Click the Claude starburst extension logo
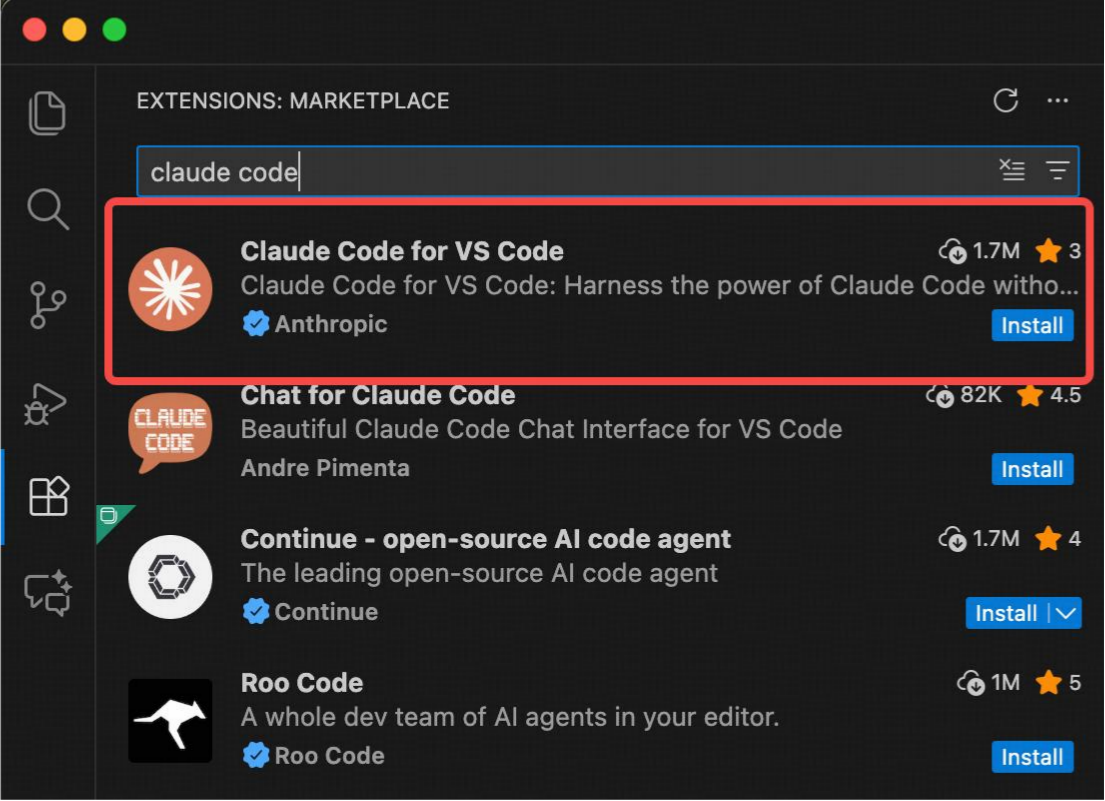The width and height of the screenshot is (1105, 801). 171,289
